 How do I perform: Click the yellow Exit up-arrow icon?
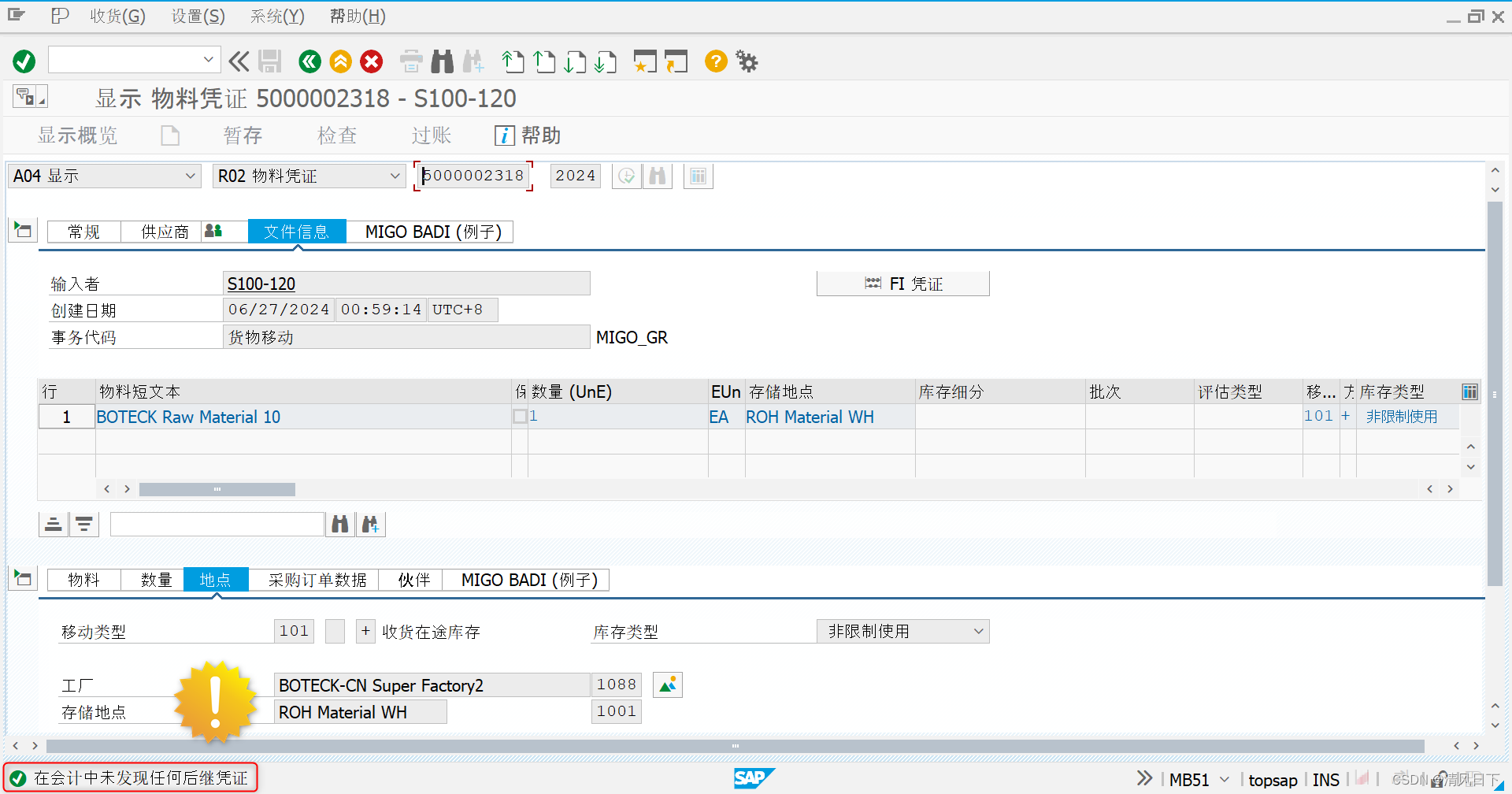point(341,61)
